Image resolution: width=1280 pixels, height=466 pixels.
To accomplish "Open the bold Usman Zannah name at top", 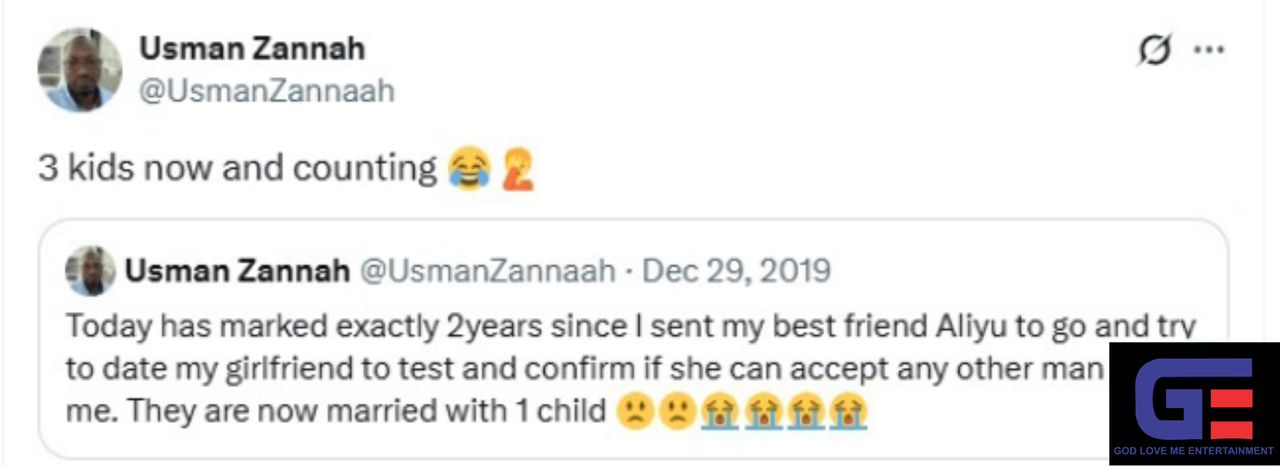I will point(251,47).
